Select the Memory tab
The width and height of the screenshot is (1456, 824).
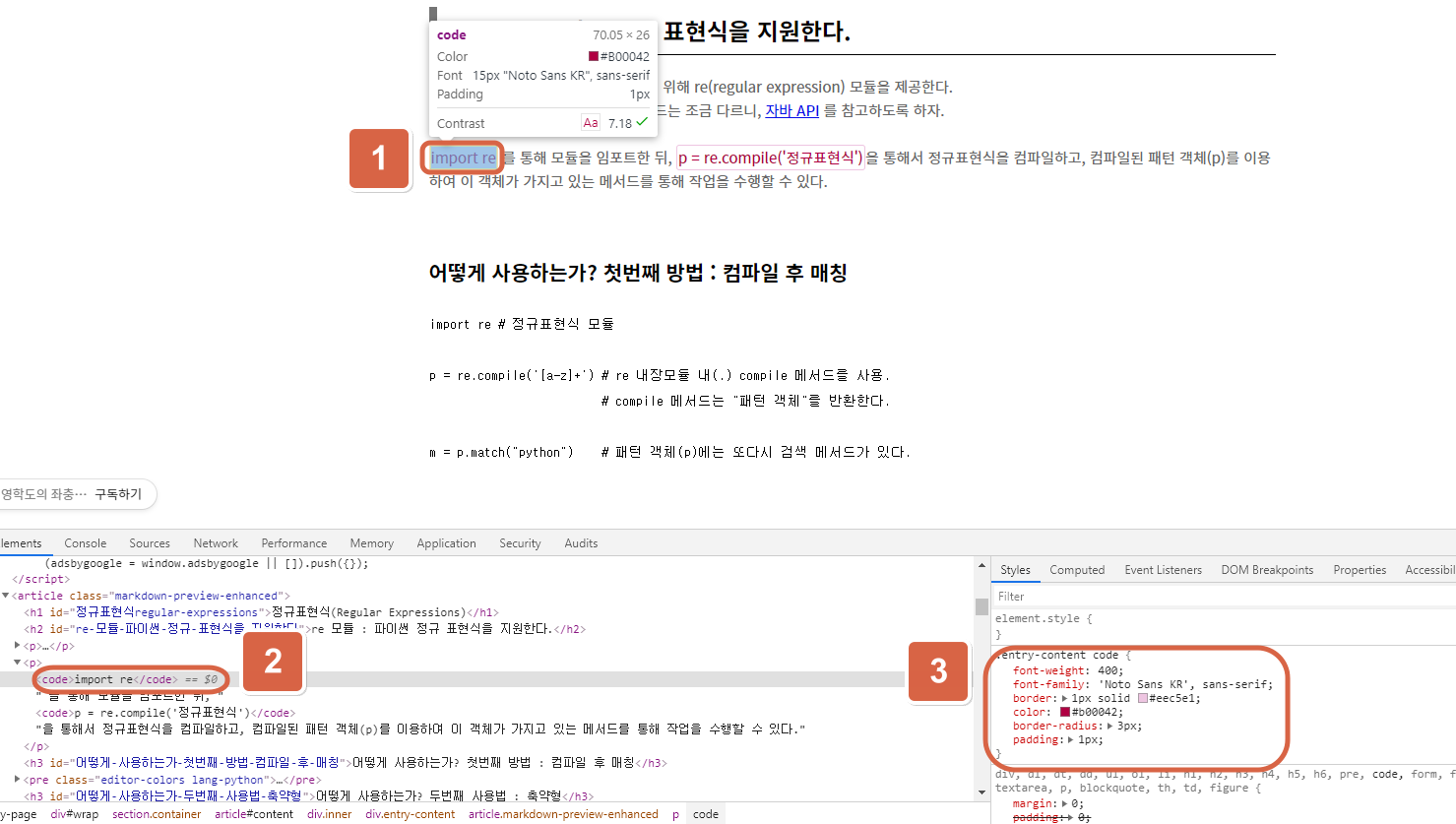coord(371,543)
